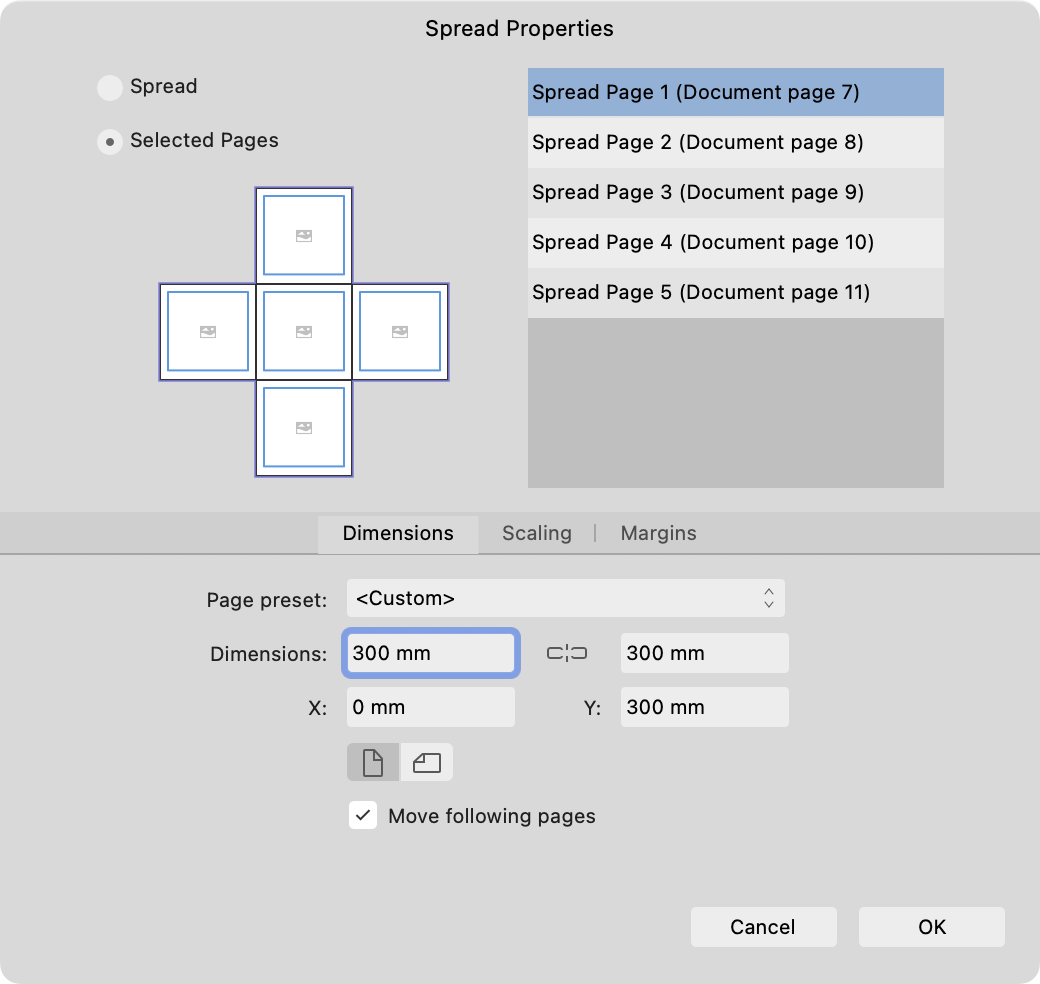The width and height of the screenshot is (1040, 984).
Task: Switch to the Margins tab
Action: pyautogui.click(x=659, y=534)
